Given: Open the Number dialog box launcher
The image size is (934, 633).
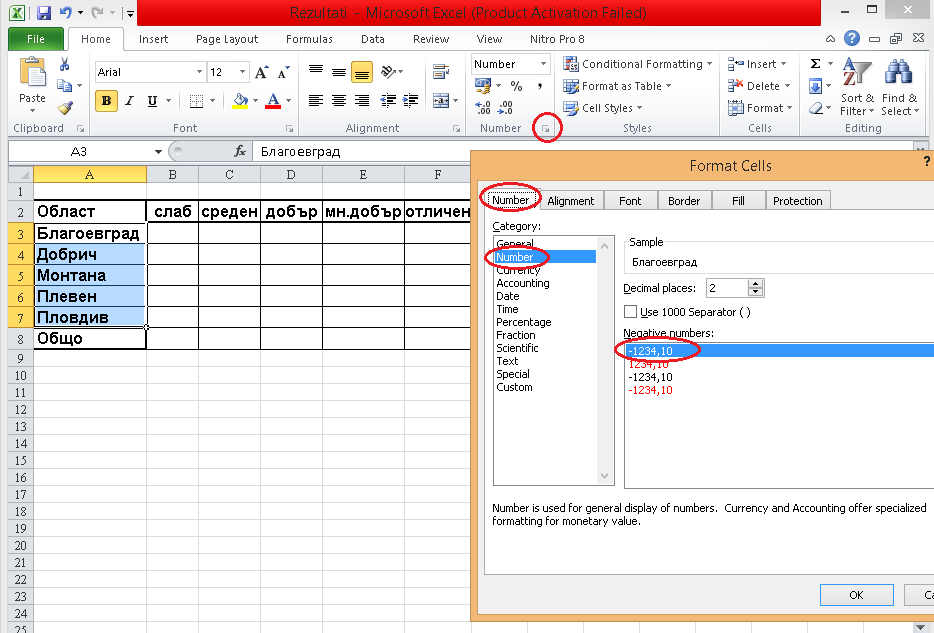Looking at the screenshot, I should pos(546,129).
